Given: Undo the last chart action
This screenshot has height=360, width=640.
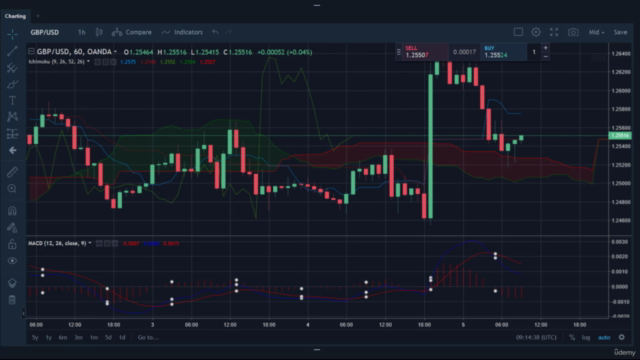Looking at the screenshot, I should pyautogui.click(x=215, y=32).
